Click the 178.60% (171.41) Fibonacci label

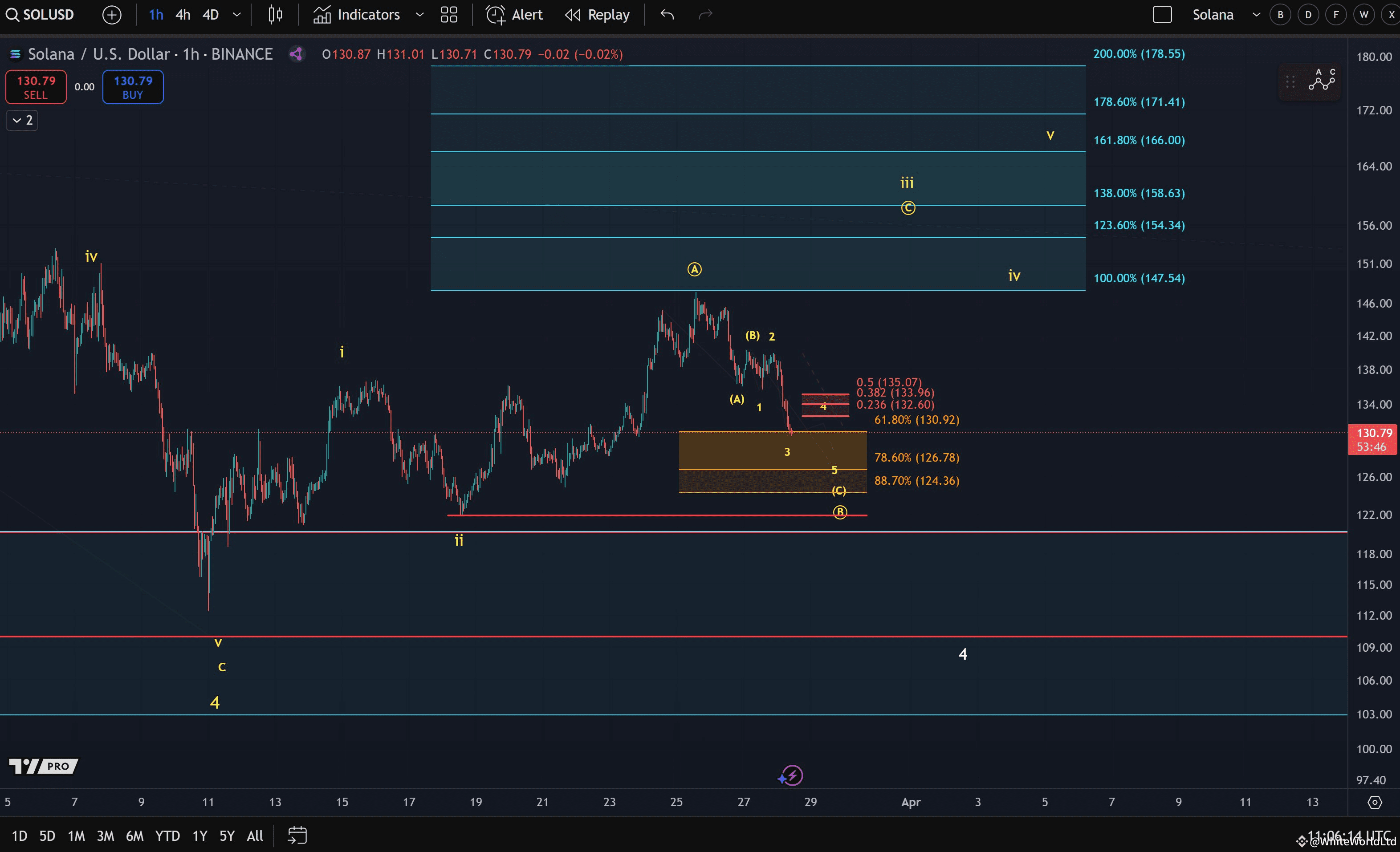pyautogui.click(x=1139, y=102)
